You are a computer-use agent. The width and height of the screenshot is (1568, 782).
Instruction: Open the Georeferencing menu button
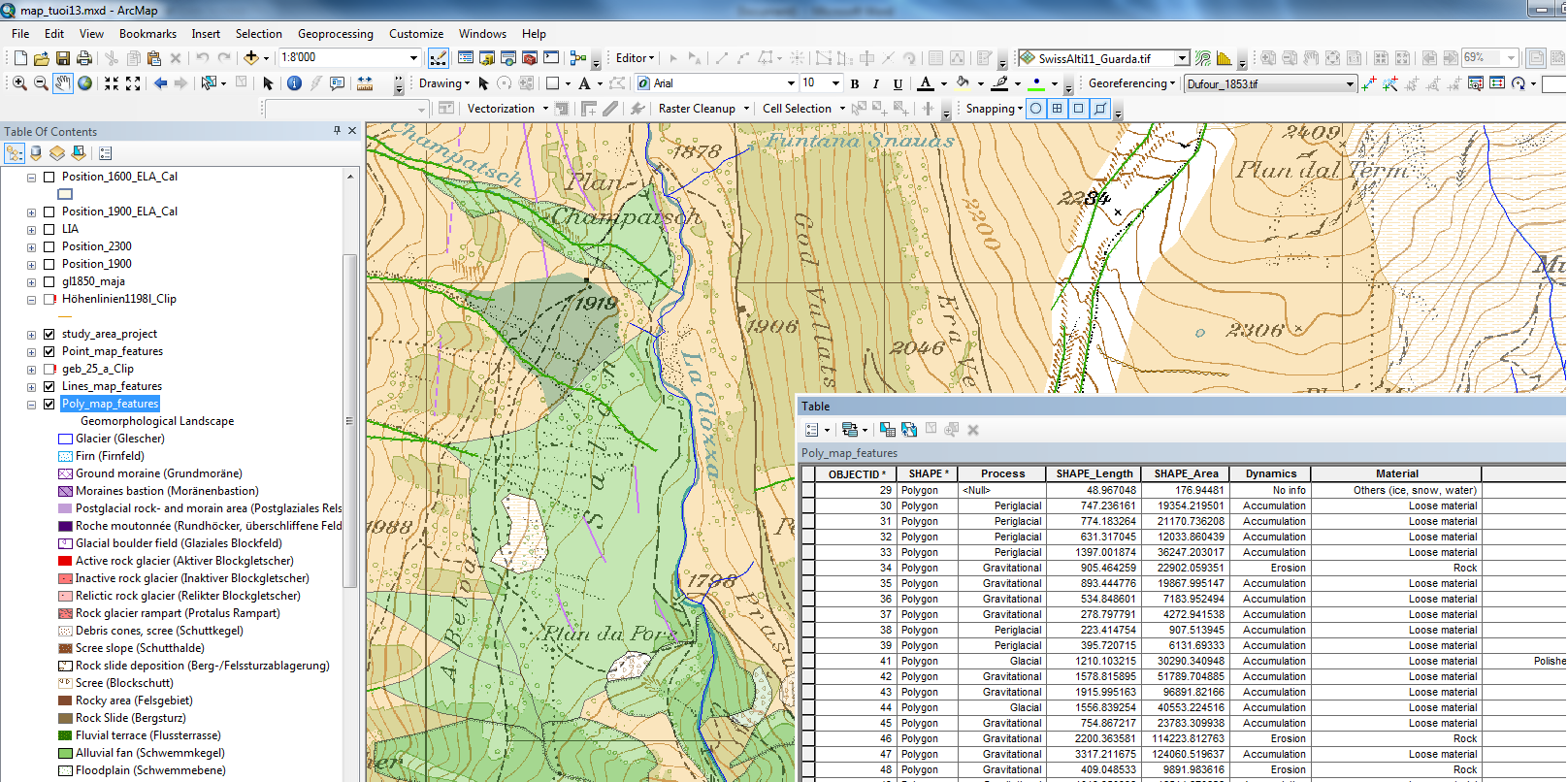(x=1131, y=83)
